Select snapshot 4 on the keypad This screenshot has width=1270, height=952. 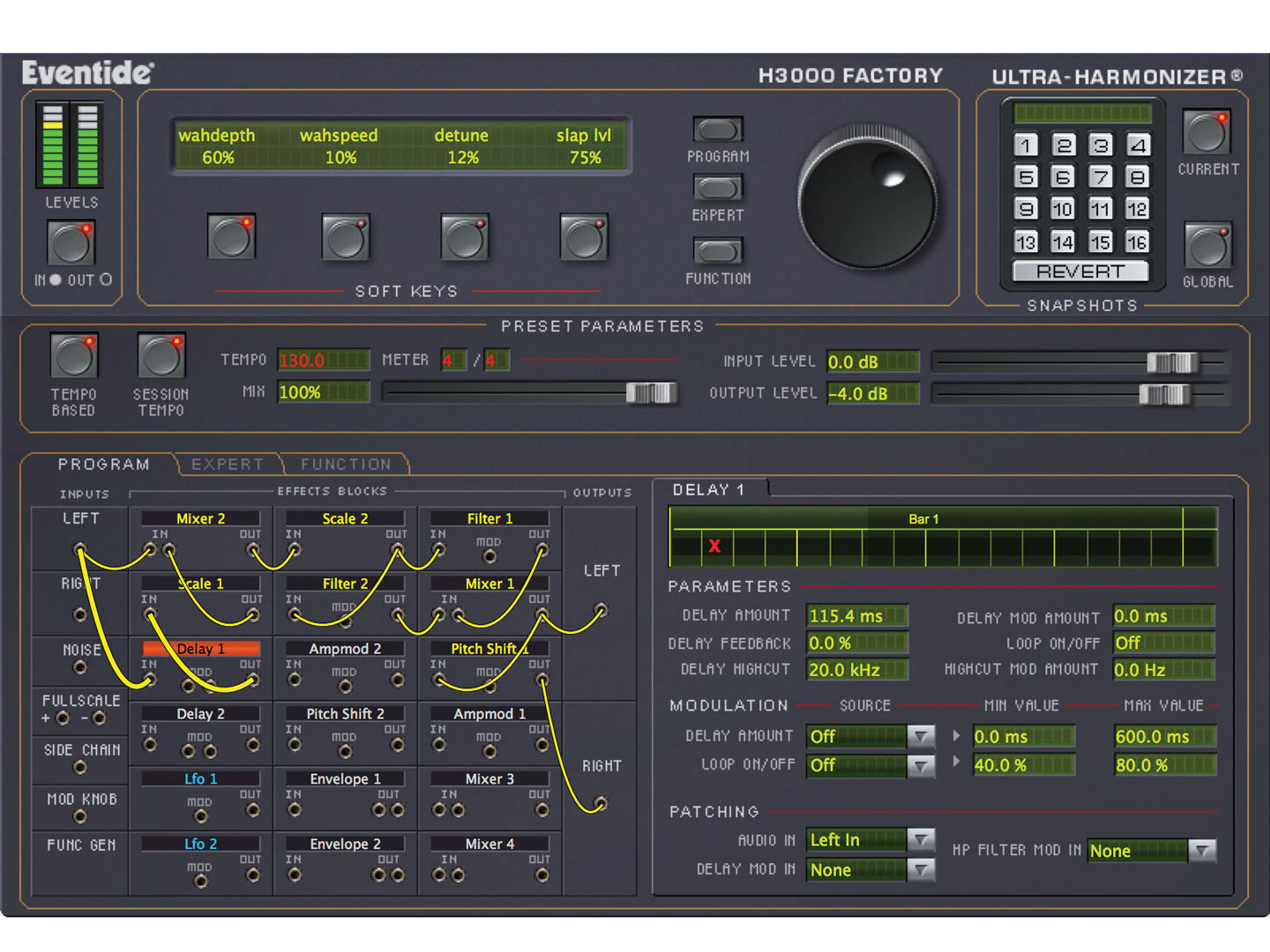point(1138,145)
